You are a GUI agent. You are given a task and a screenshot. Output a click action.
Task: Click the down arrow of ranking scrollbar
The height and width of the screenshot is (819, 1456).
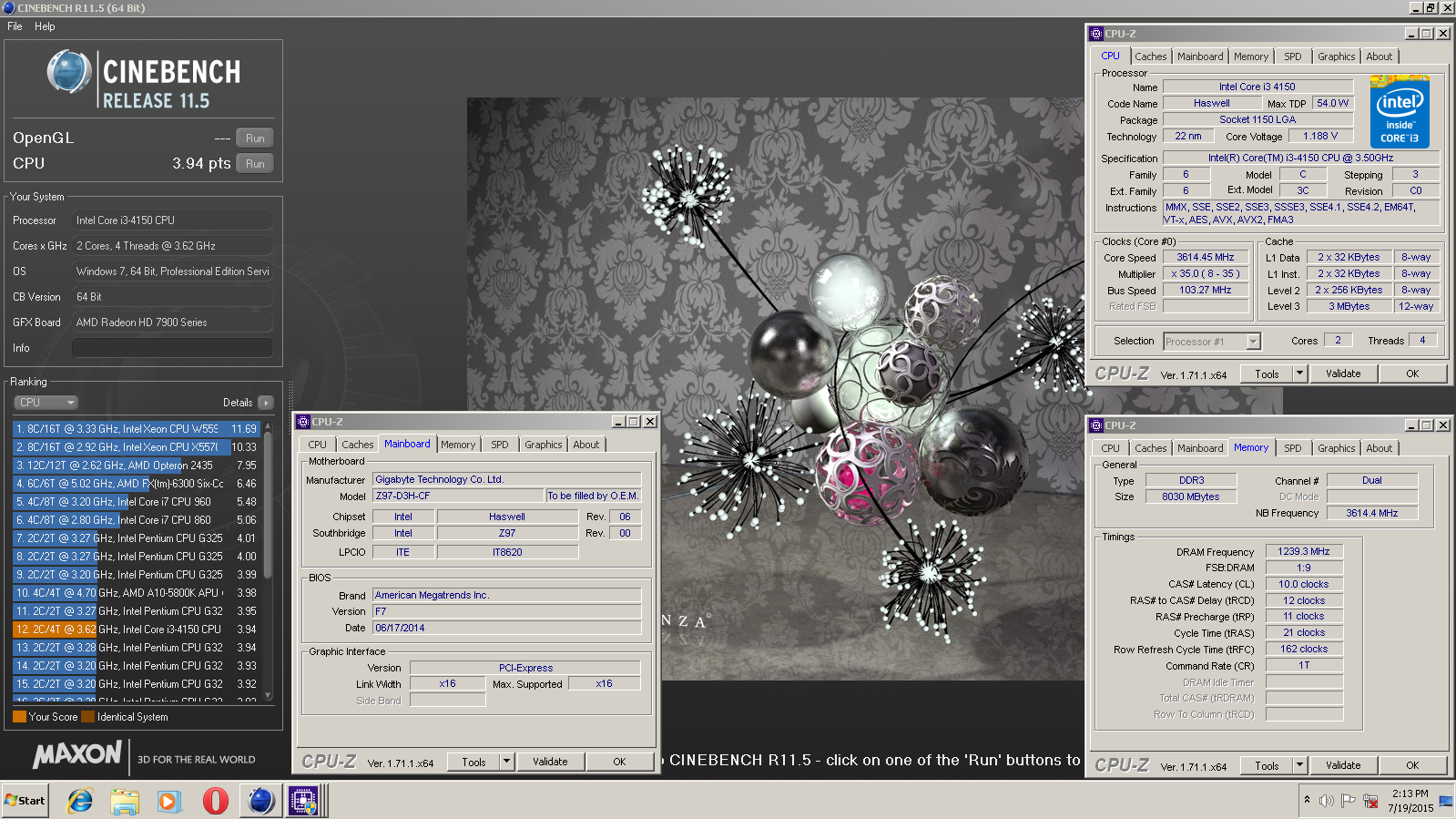(268, 696)
